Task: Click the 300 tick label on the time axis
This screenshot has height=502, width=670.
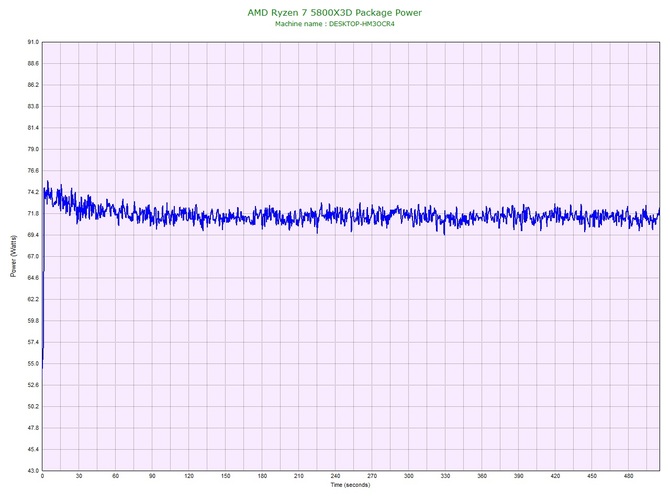Action: pos(408,476)
